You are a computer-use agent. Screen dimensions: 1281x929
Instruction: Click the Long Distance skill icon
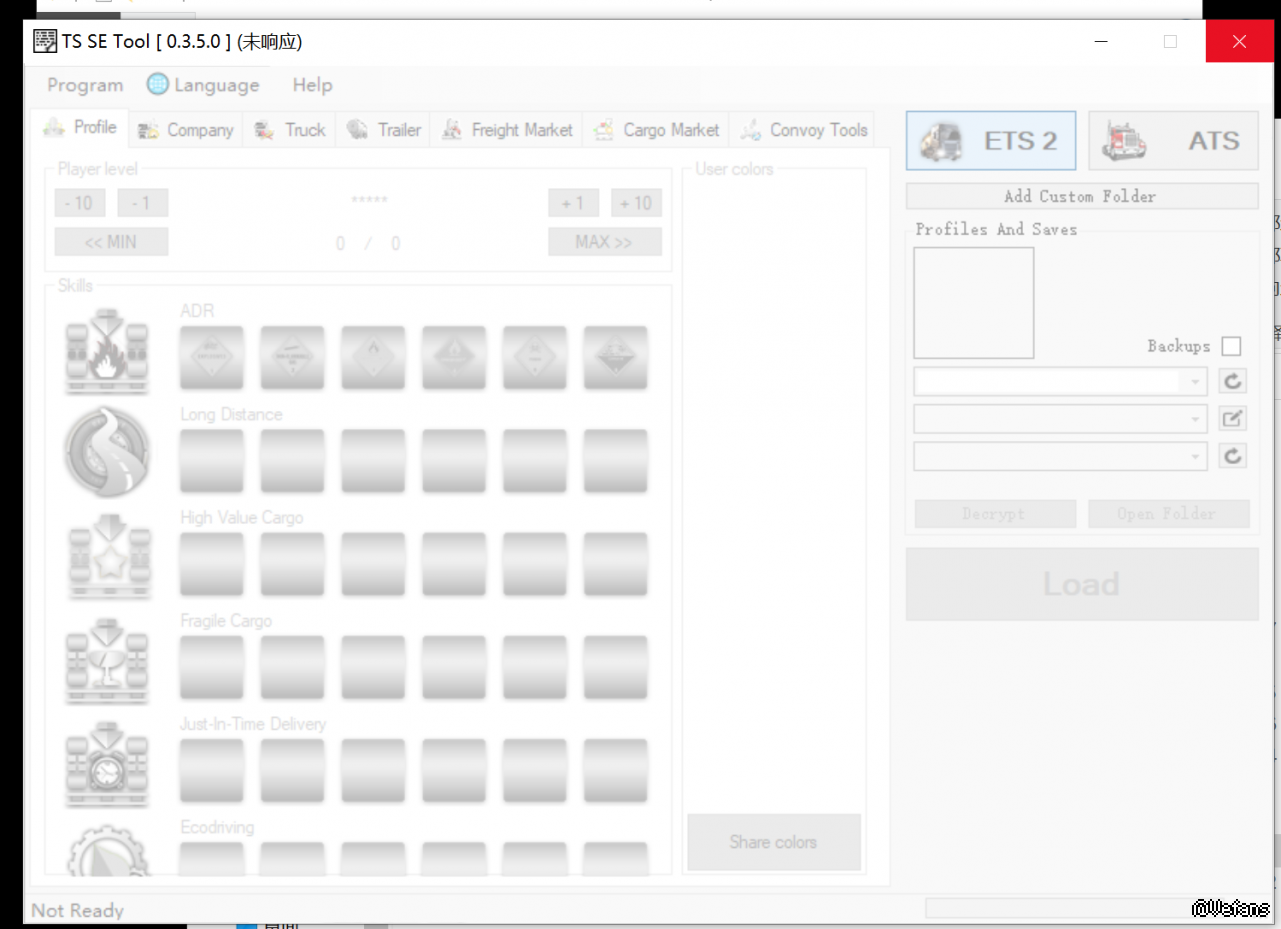pos(107,454)
